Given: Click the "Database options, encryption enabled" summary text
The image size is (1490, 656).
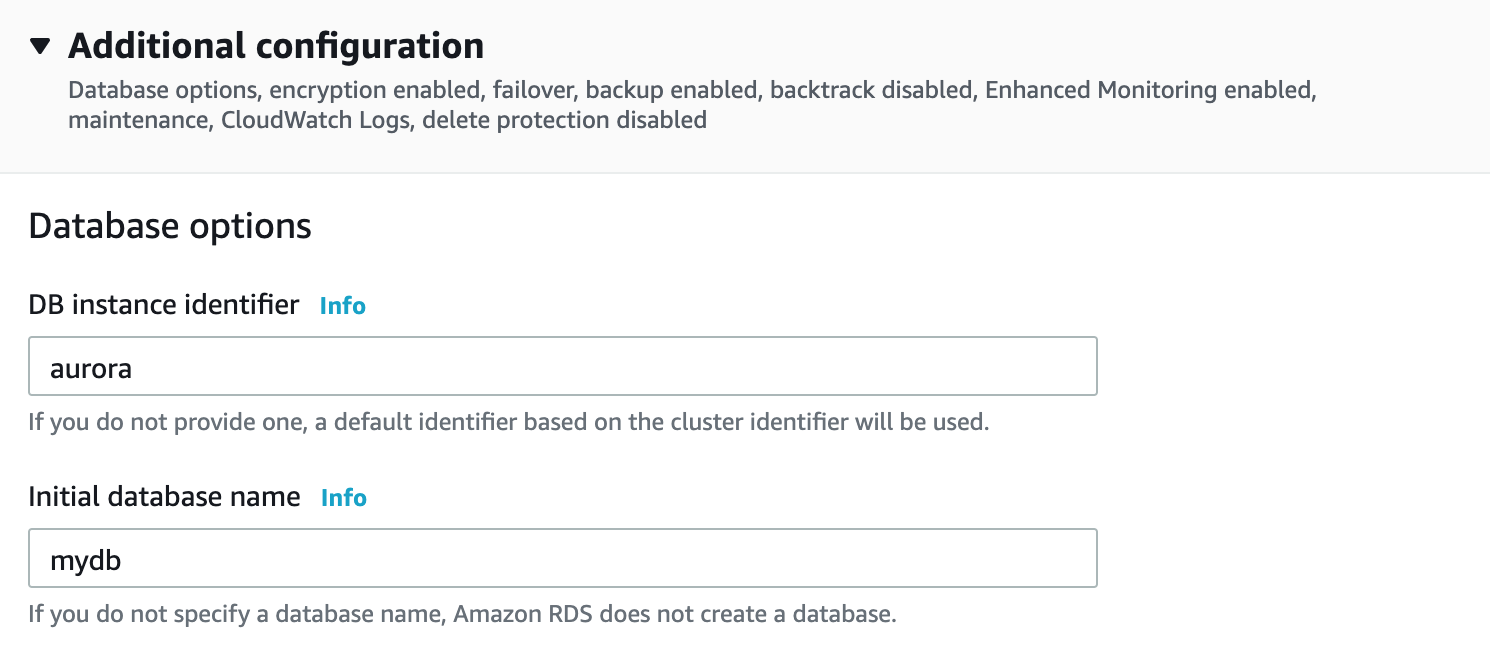Looking at the screenshot, I should pos(274,90).
